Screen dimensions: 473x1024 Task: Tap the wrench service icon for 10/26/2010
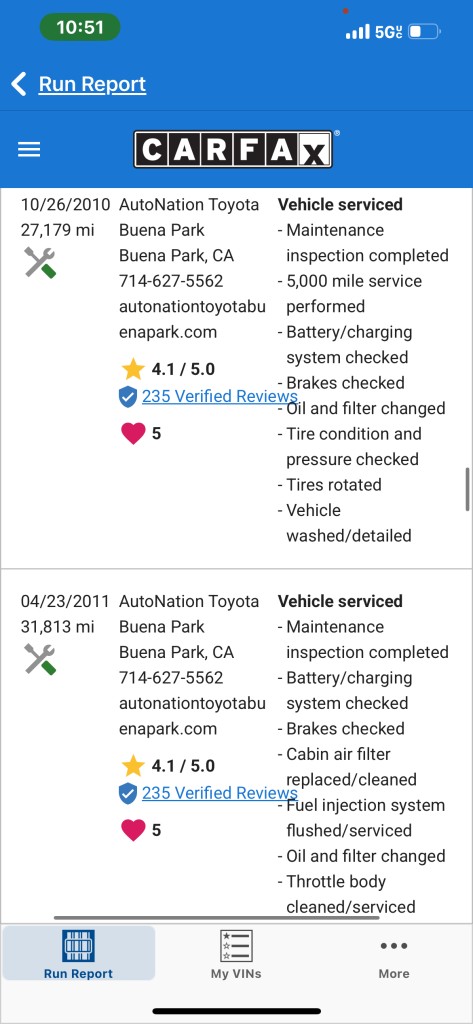[40, 263]
